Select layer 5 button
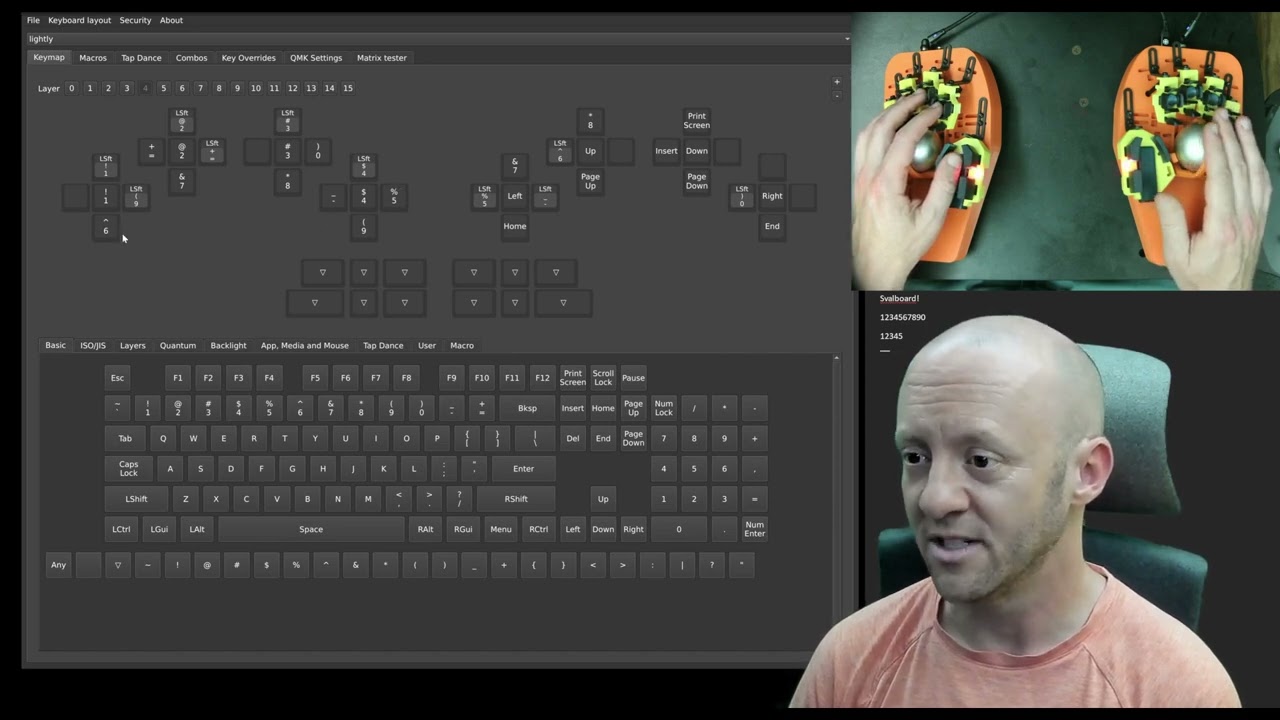Screen dimensions: 1280x720 coord(164,88)
